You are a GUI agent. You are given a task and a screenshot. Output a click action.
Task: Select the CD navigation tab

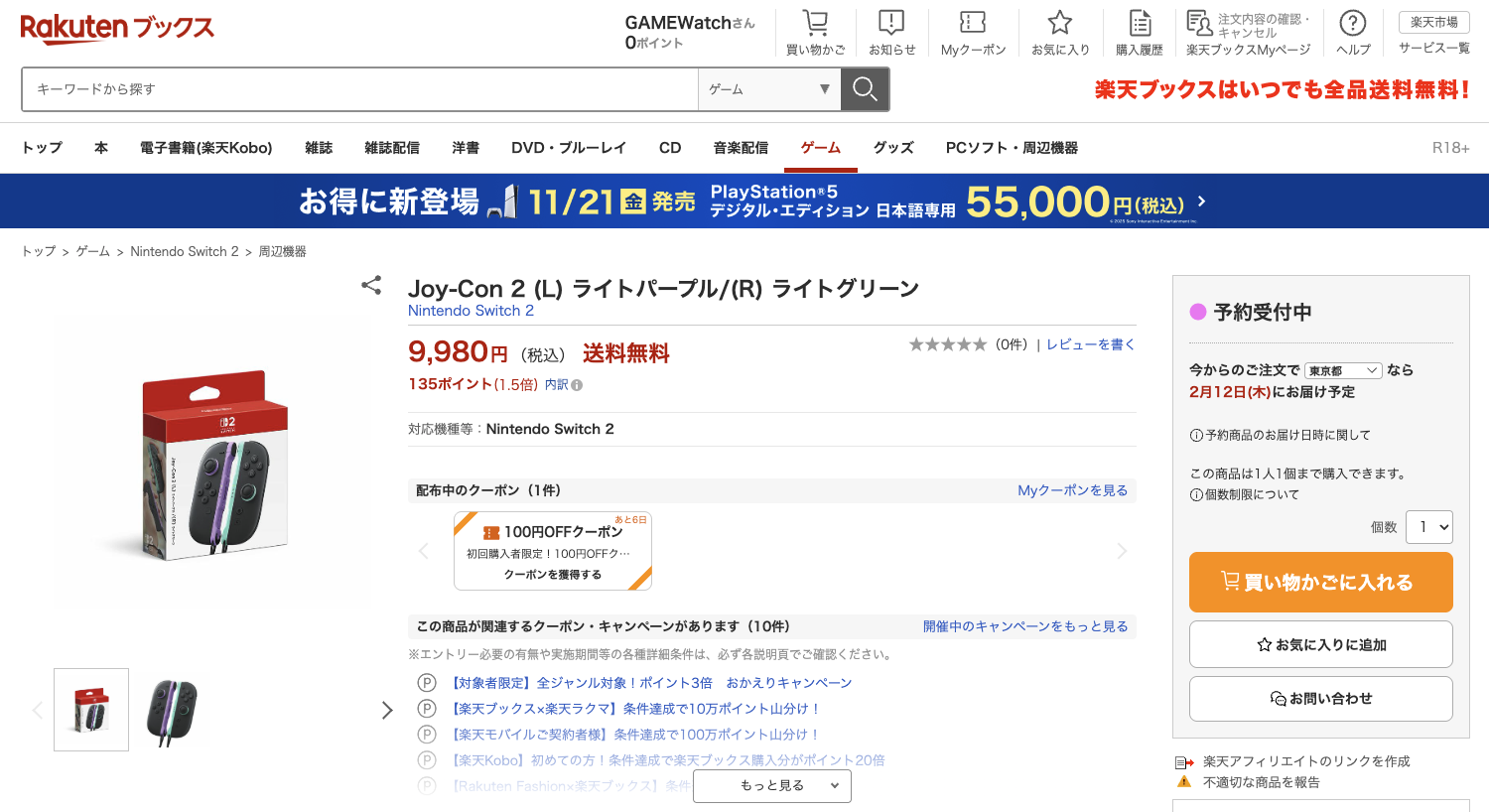click(x=670, y=148)
